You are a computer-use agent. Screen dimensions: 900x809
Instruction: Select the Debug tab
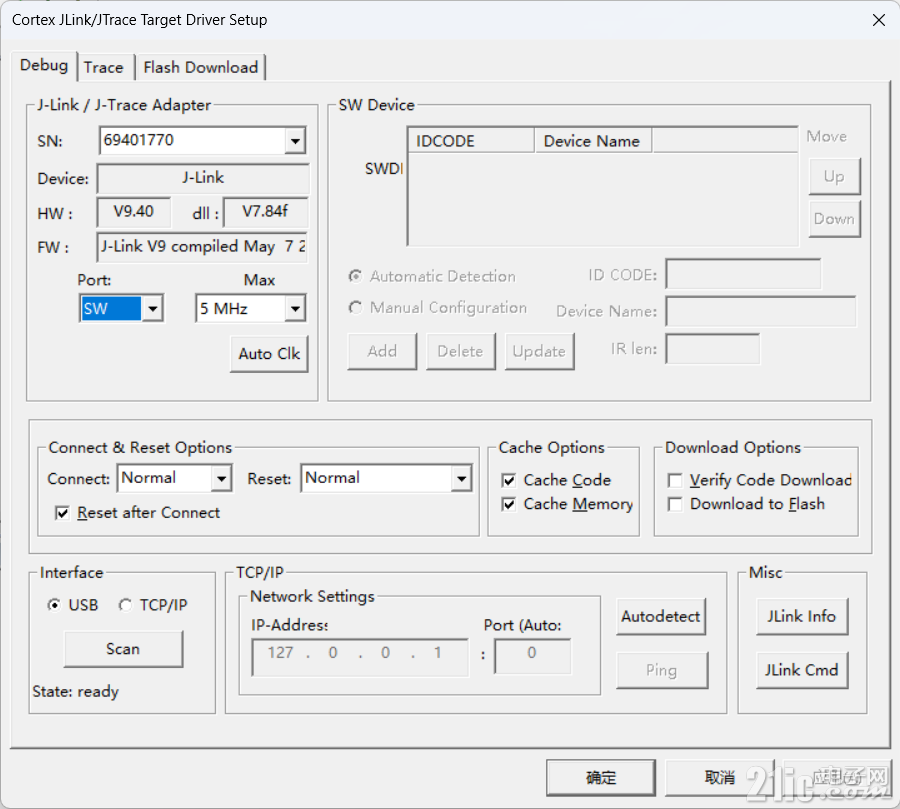click(44, 65)
